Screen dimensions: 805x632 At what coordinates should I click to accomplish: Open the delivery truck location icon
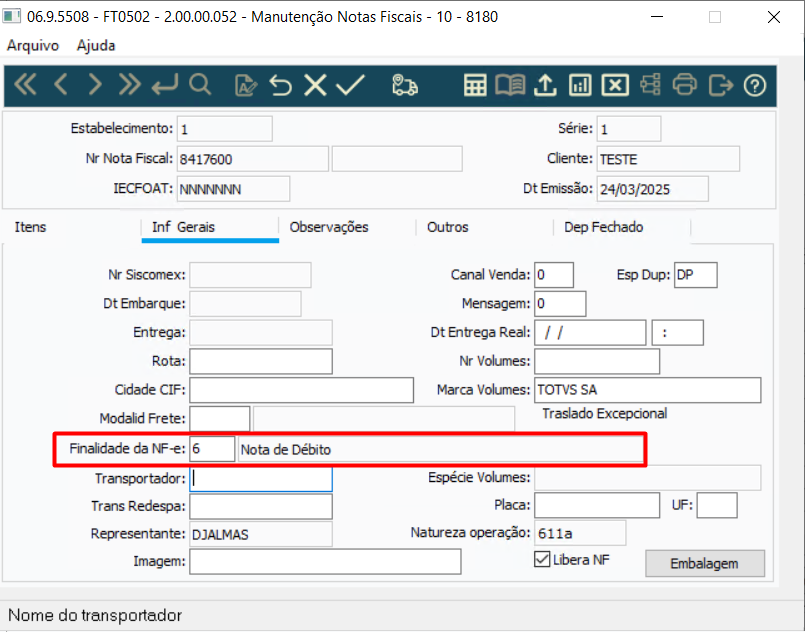pyautogui.click(x=405, y=85)
